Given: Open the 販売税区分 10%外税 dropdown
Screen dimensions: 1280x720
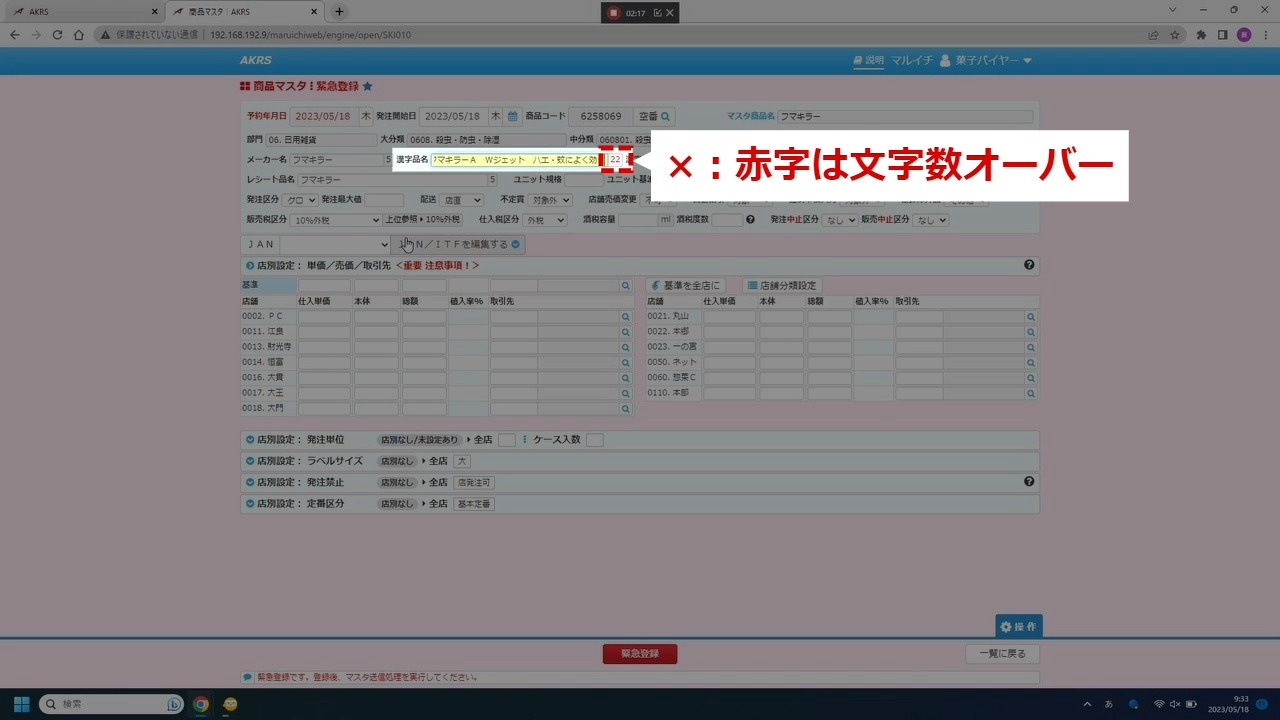Looking at the screenshot, I should click(x=334, y=220).
